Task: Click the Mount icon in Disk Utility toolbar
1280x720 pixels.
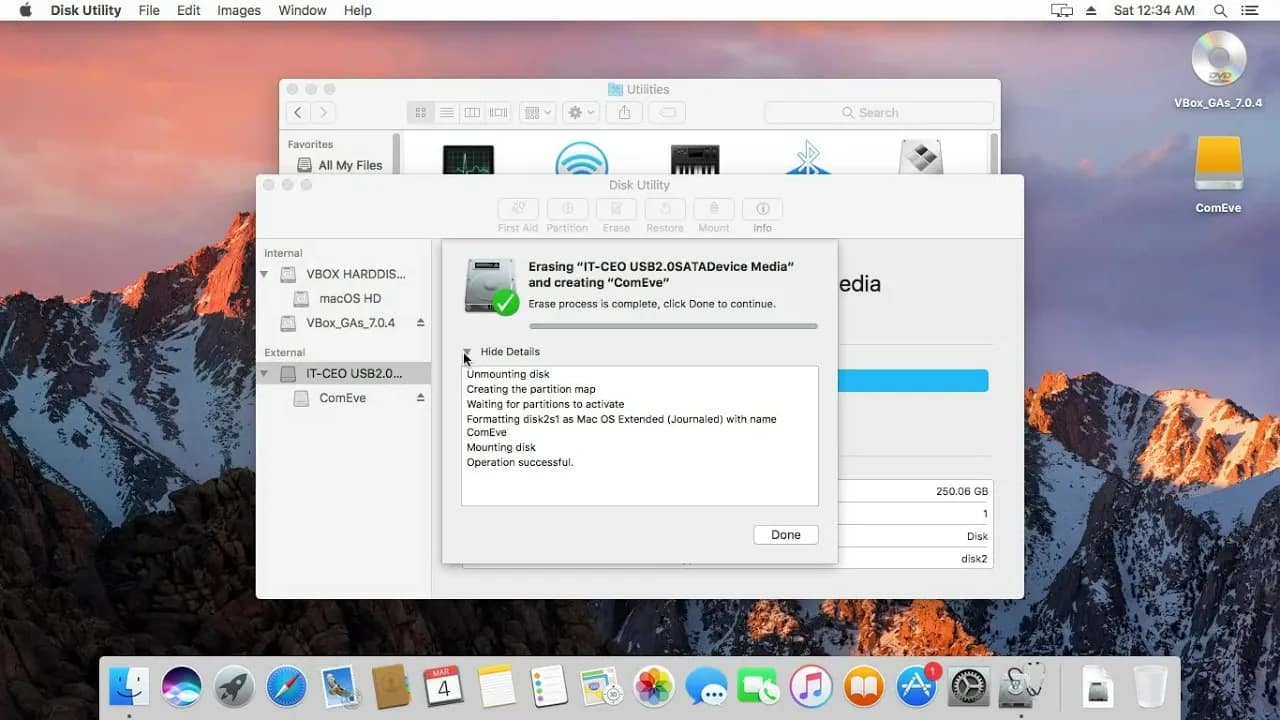Action: pos(713,214)
